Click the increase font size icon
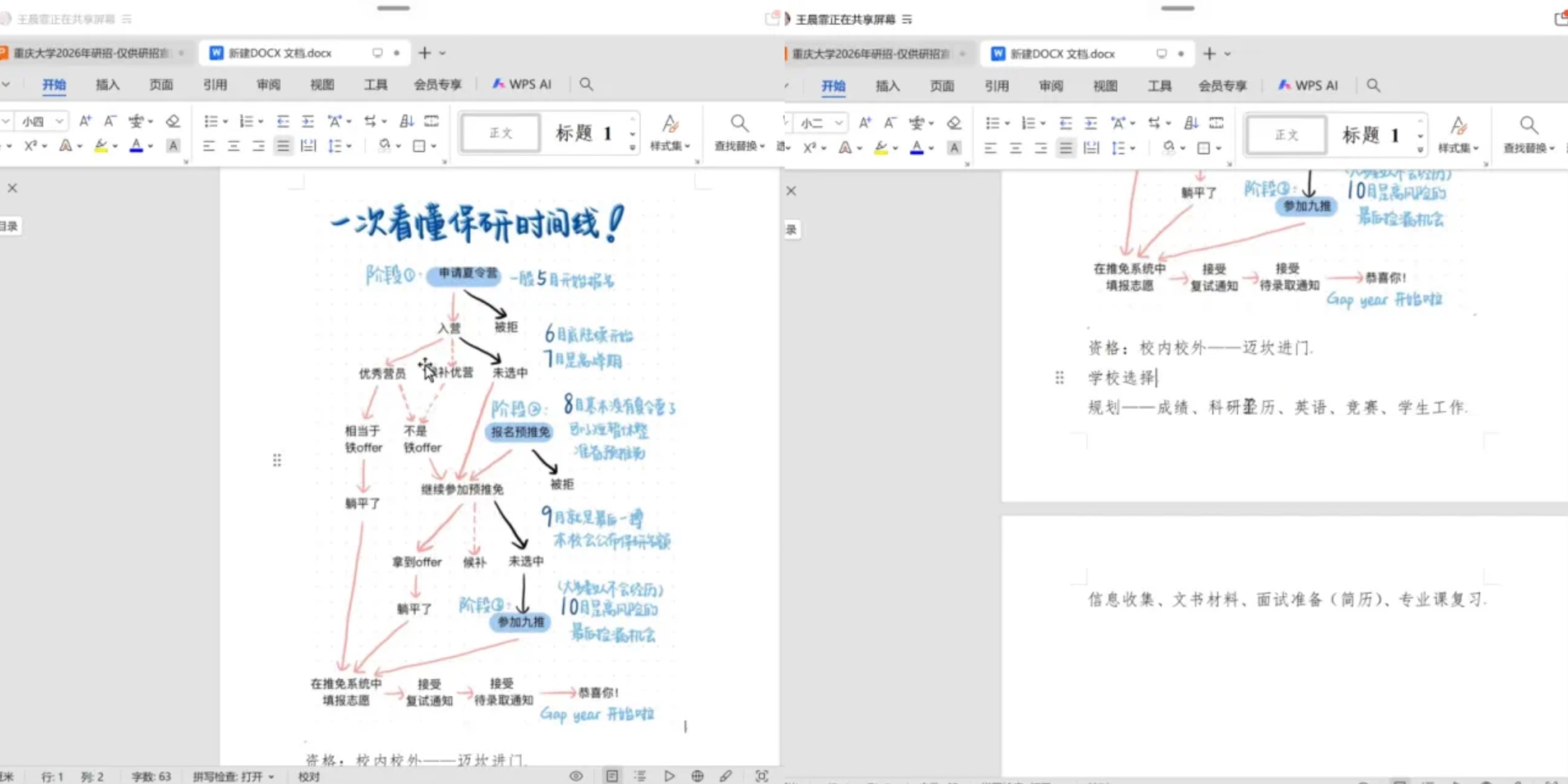Screen dimensions: 1568x784 coord(85,121)
